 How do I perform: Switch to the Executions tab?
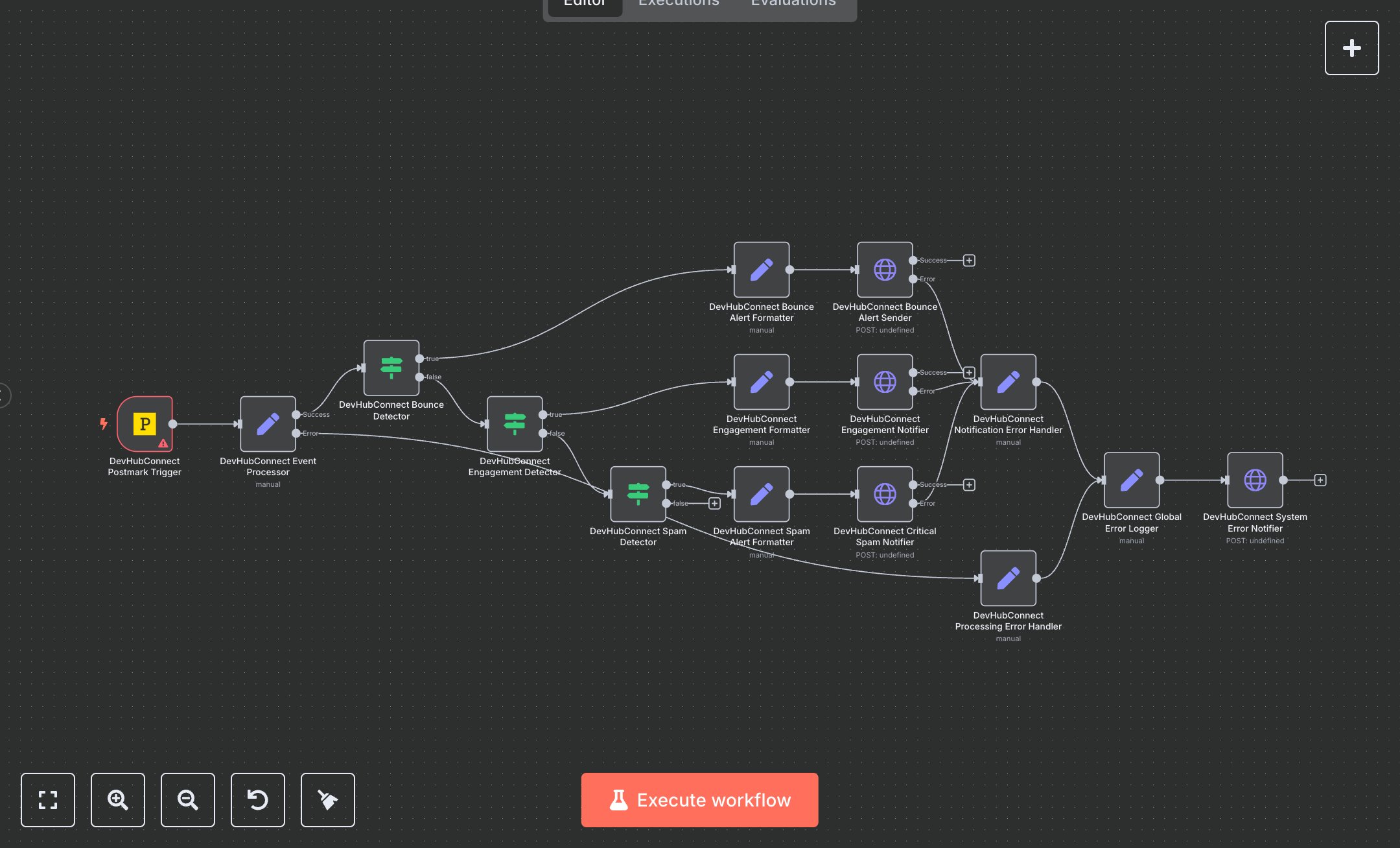[678, 4]
